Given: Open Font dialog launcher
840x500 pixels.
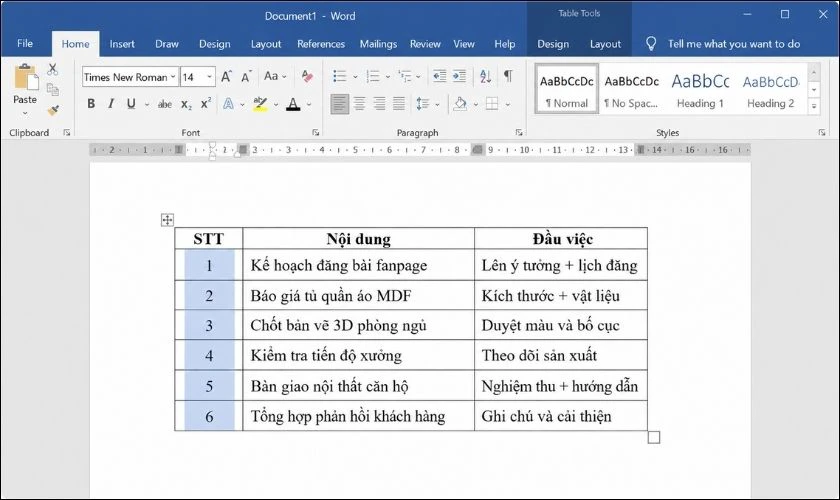Looking at the screenshot, I should [x=316, y=132].
